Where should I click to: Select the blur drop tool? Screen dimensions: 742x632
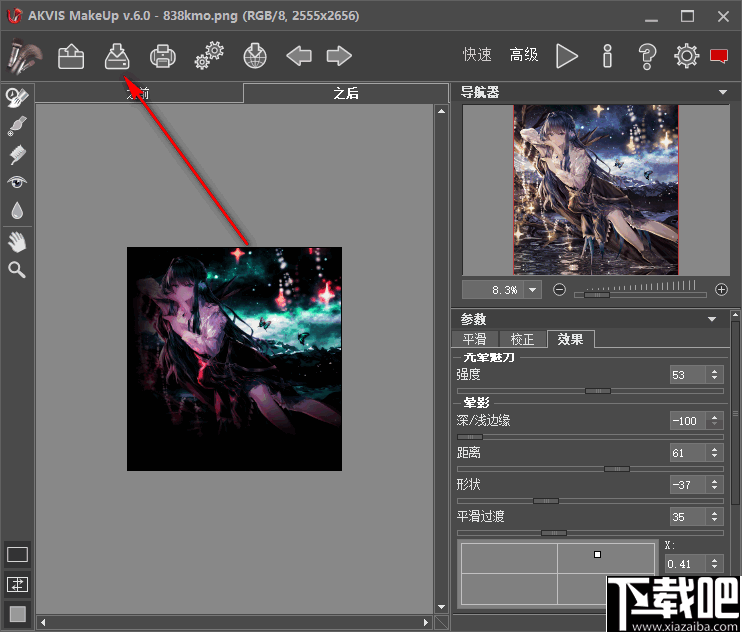[17, 211]
